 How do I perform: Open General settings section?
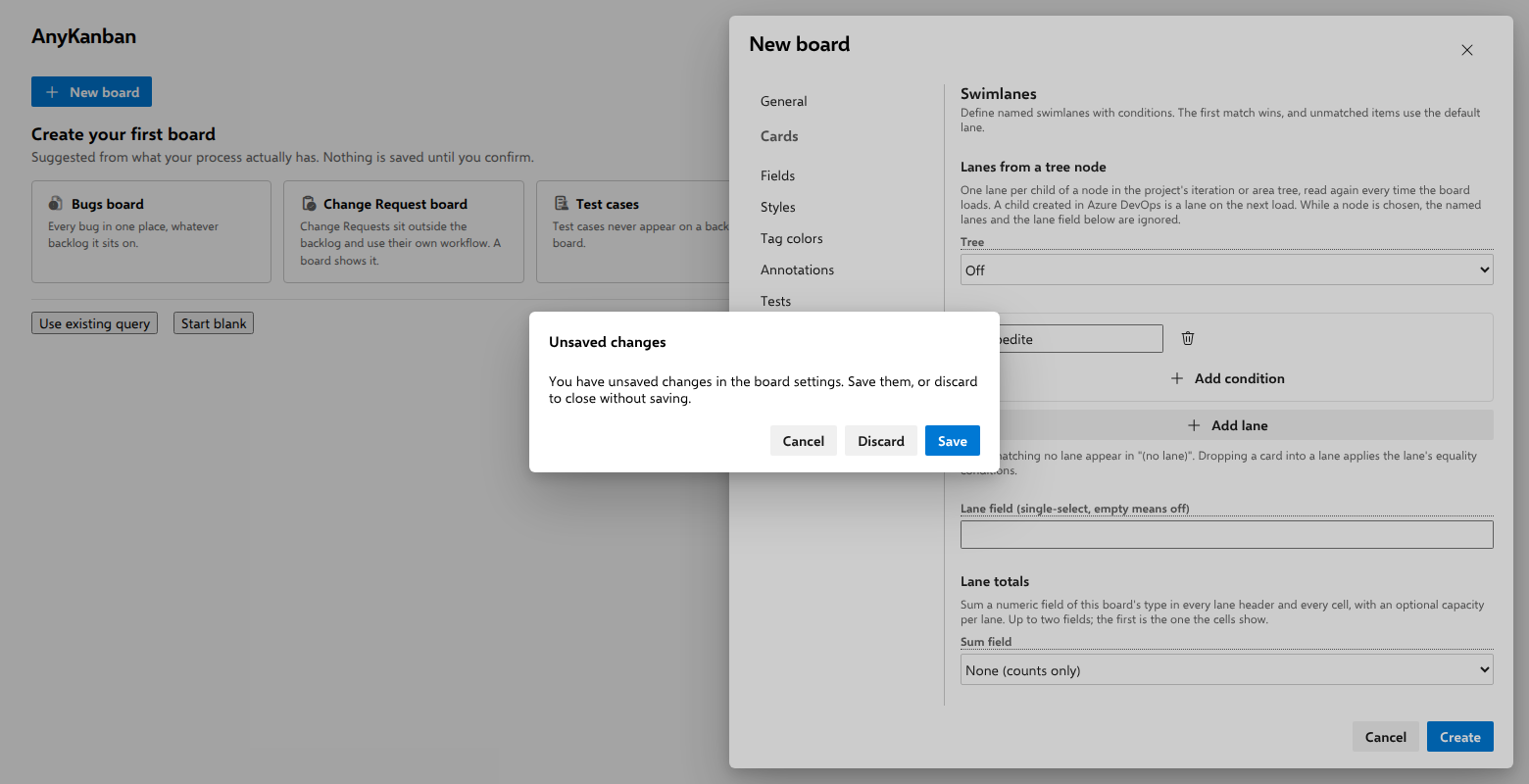[x=784, y=101]
